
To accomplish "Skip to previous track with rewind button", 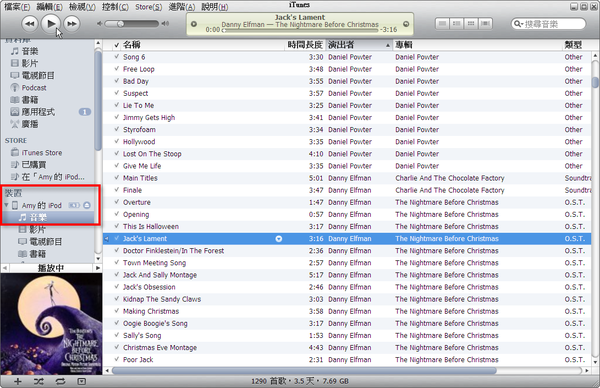I will point(30,24).
